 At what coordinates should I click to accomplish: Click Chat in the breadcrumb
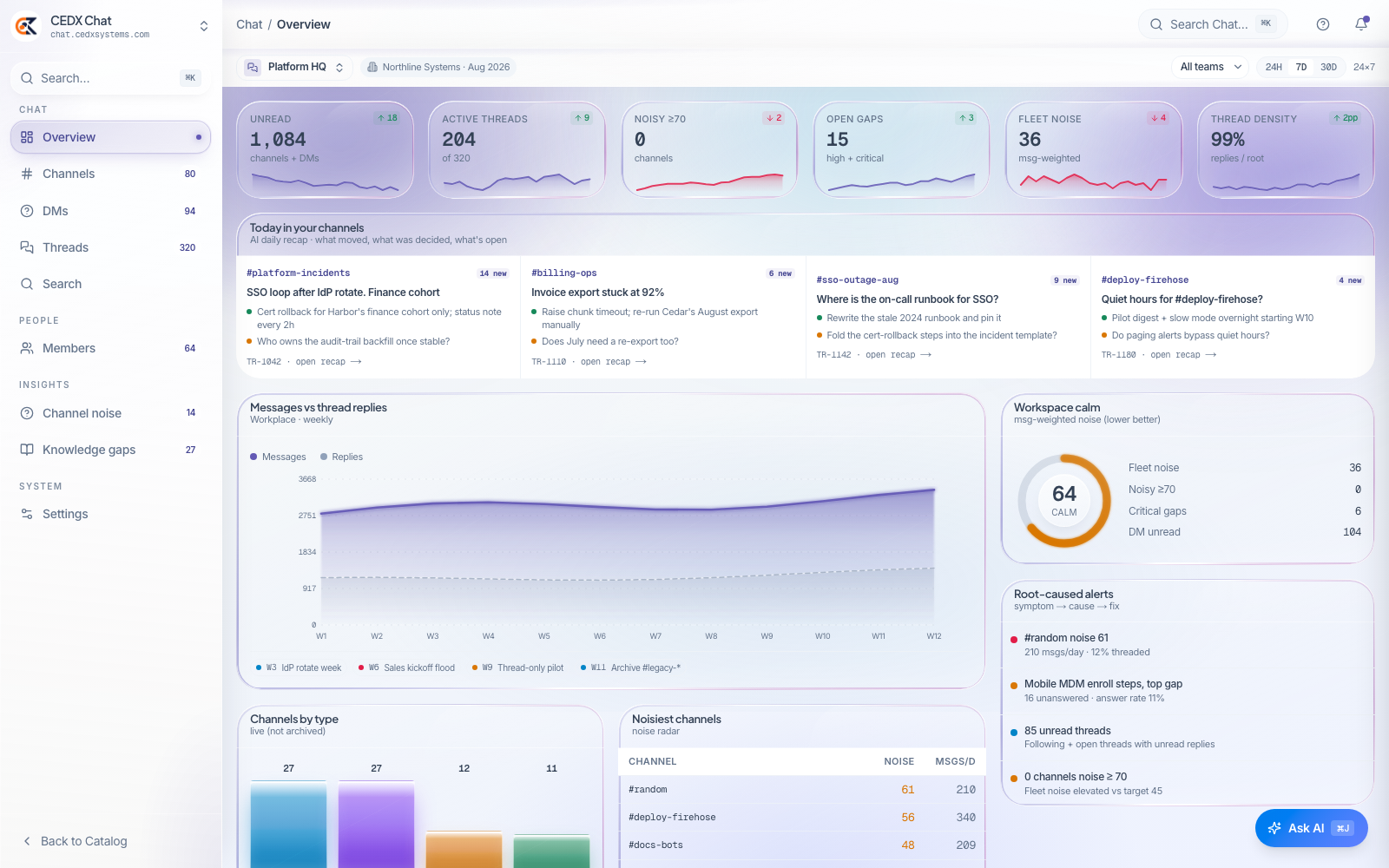pos(249,24)
